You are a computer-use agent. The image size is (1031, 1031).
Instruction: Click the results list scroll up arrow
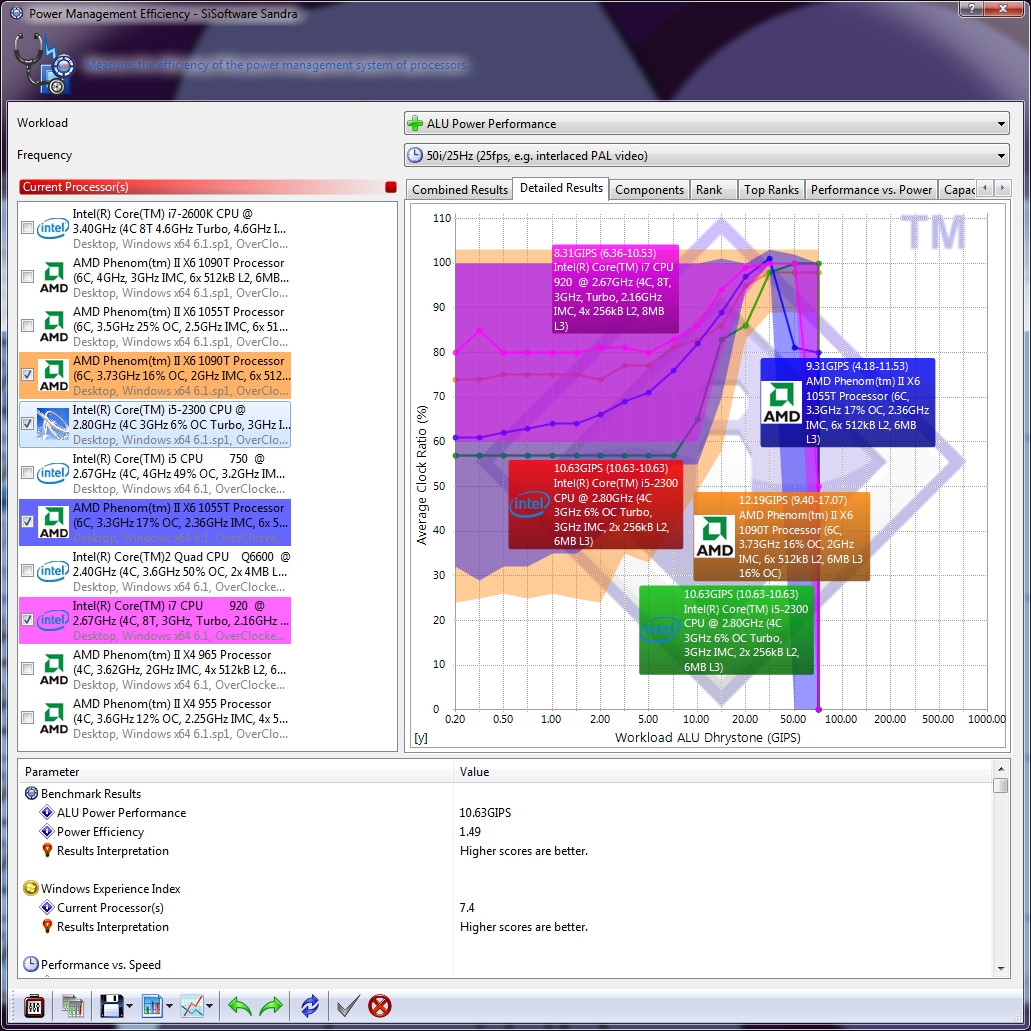pyautogui.click(x=1001, y=769)
